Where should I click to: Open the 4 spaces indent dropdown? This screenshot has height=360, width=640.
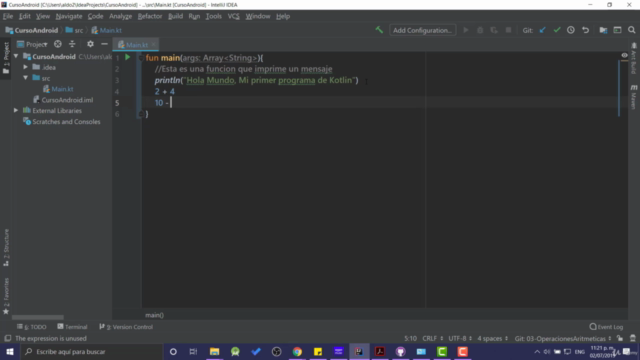493,338
